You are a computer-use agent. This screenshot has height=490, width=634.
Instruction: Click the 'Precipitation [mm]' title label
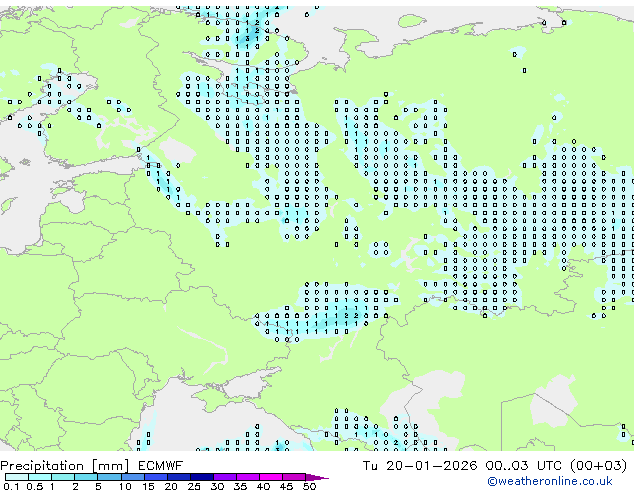tap(65, 466)
